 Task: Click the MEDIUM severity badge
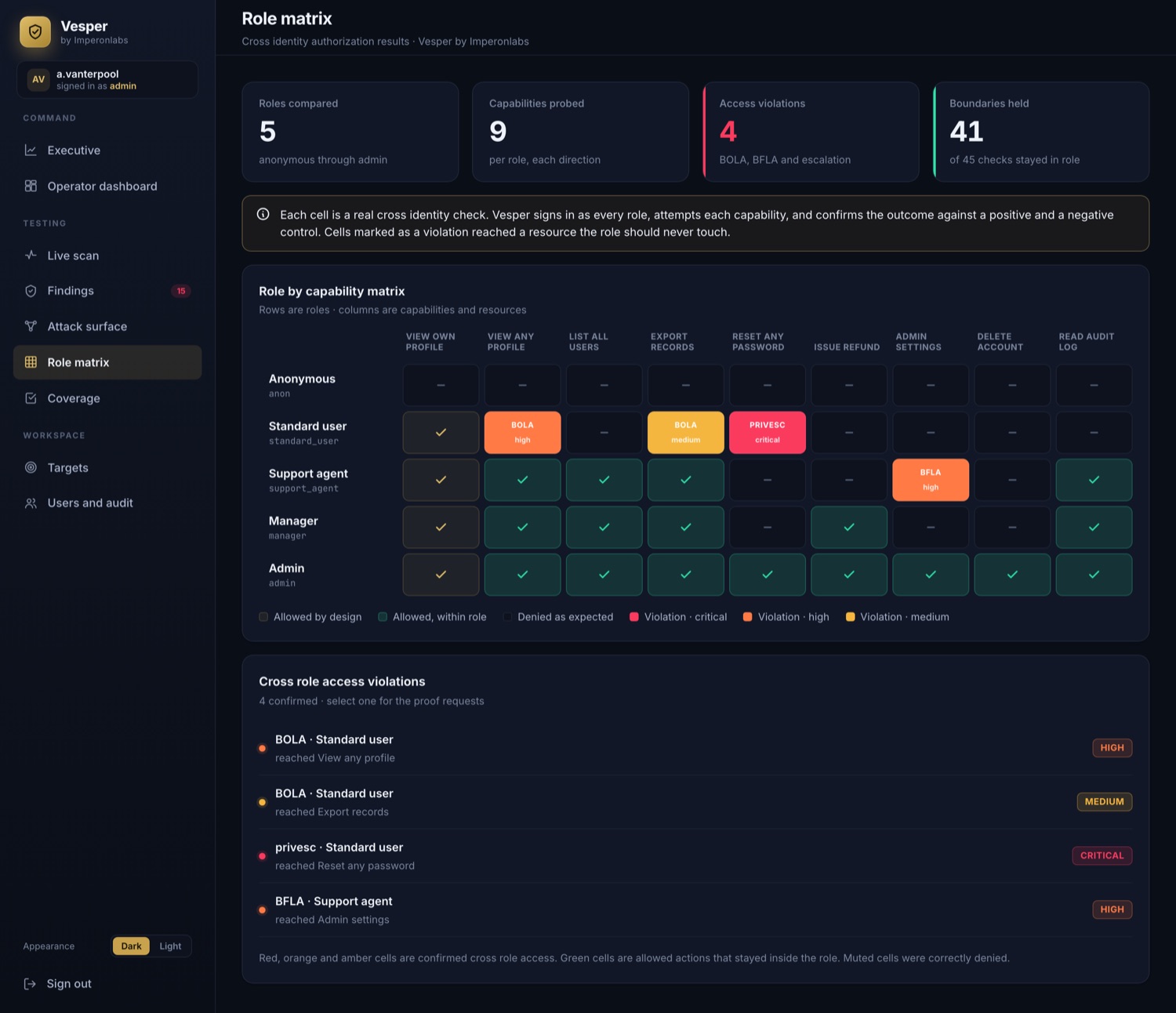pyautogui.click(x=1104, y=801)
